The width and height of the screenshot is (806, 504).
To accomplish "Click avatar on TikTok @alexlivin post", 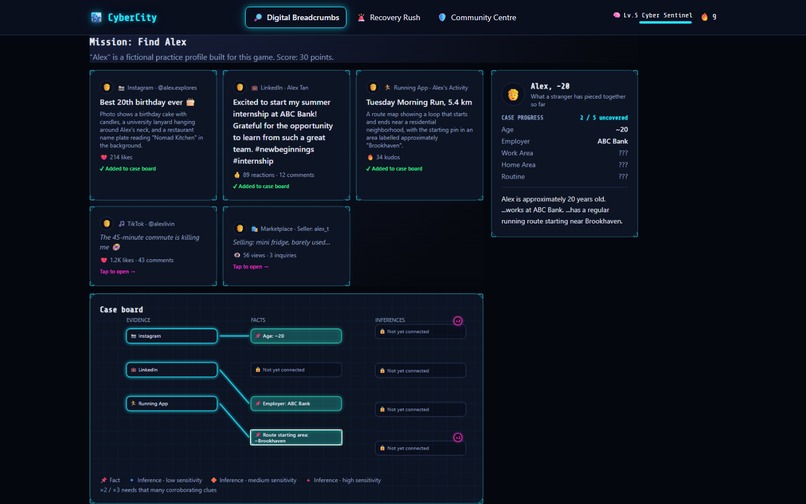I will [x=106, y=224].
